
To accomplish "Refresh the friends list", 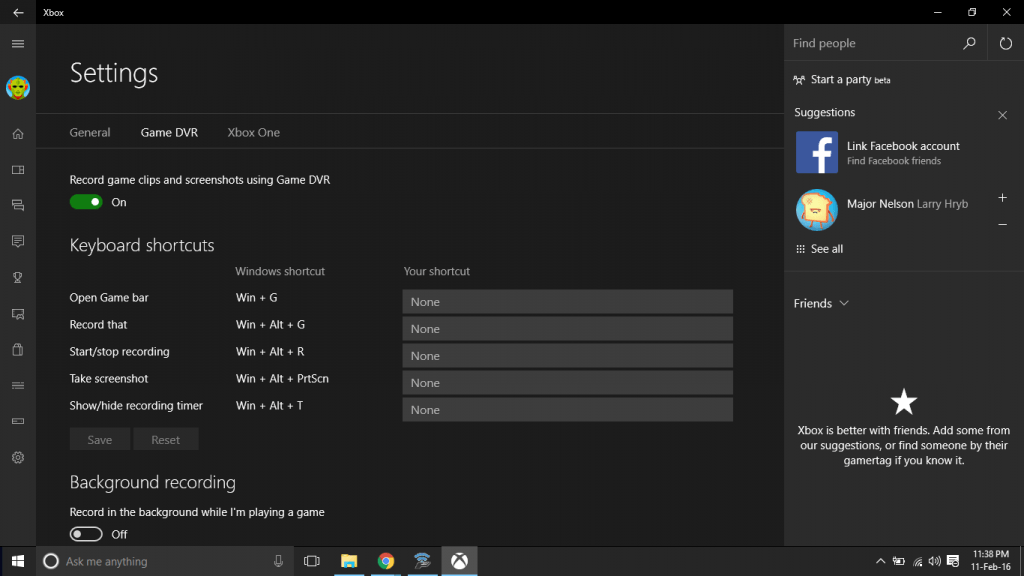I will 1006,43.
